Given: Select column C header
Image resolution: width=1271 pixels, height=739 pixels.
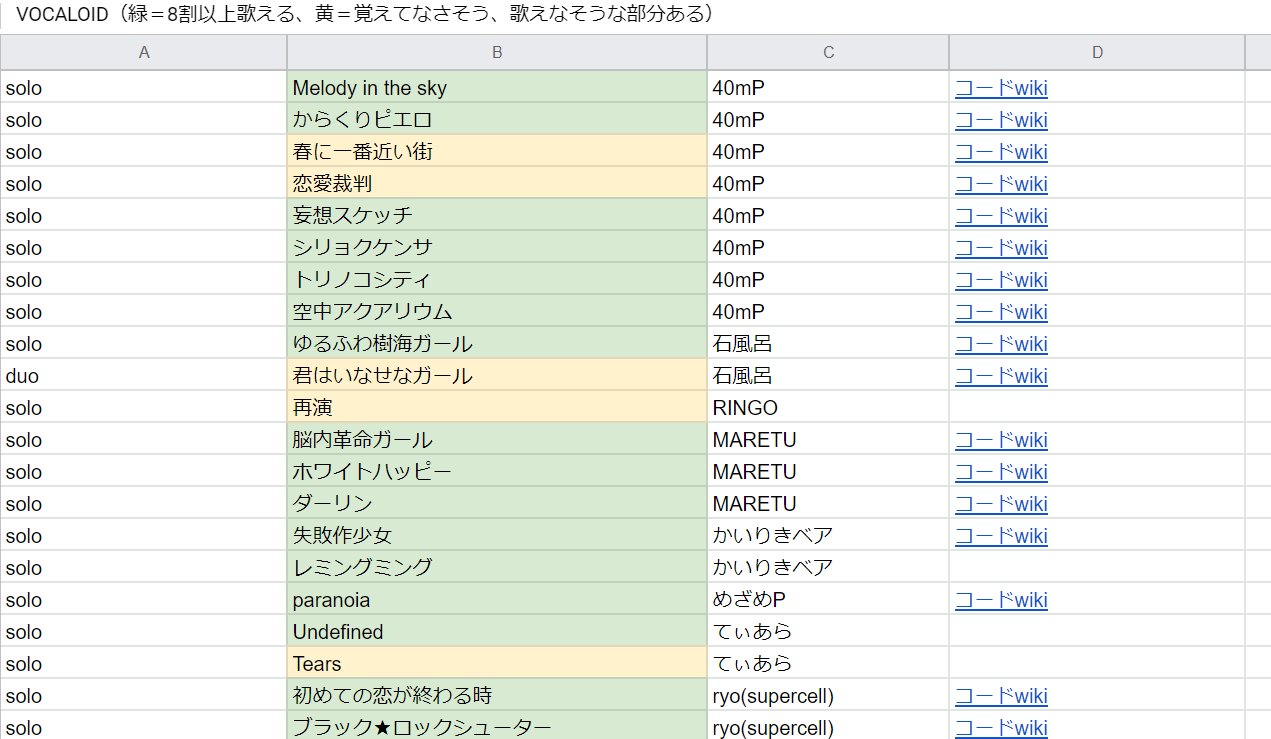Looking at the screenshot, I should pos(828,52).
